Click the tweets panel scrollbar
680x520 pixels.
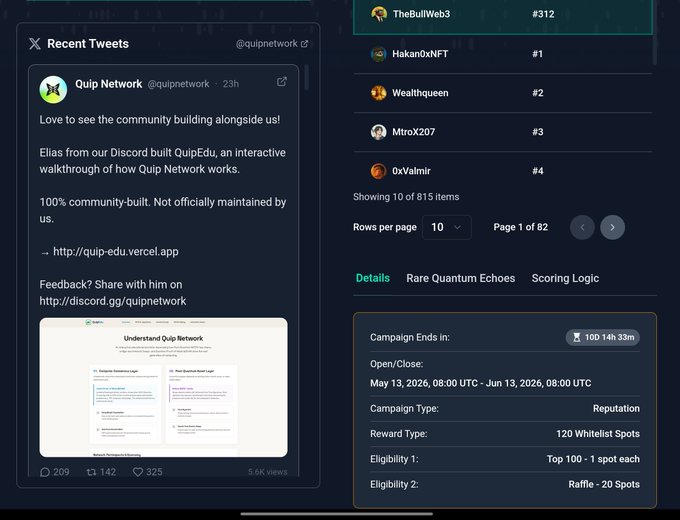(x=307, y=77)
